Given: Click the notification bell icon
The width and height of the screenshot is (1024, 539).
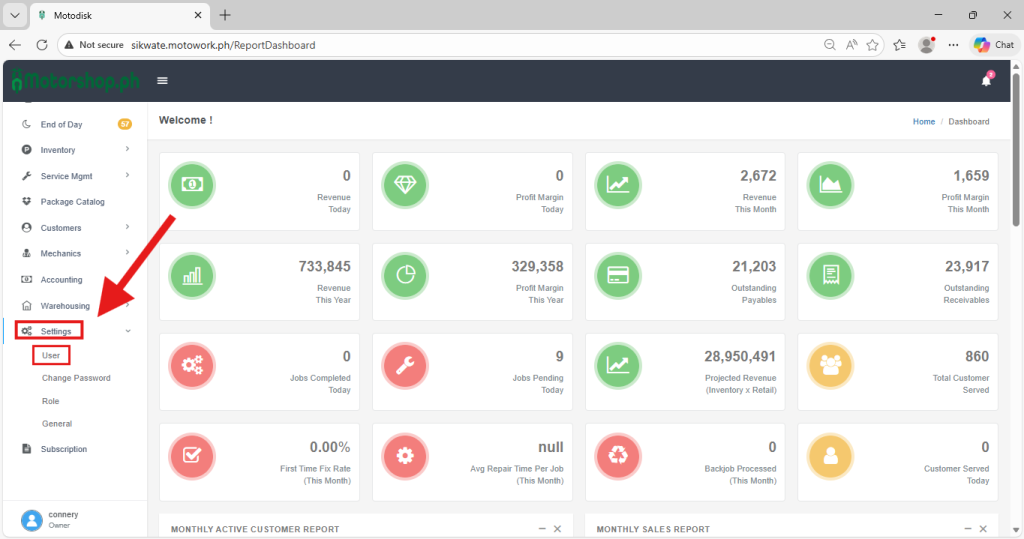Looking at the screenshot, I should pyautogui.click(x=986, y=81).
